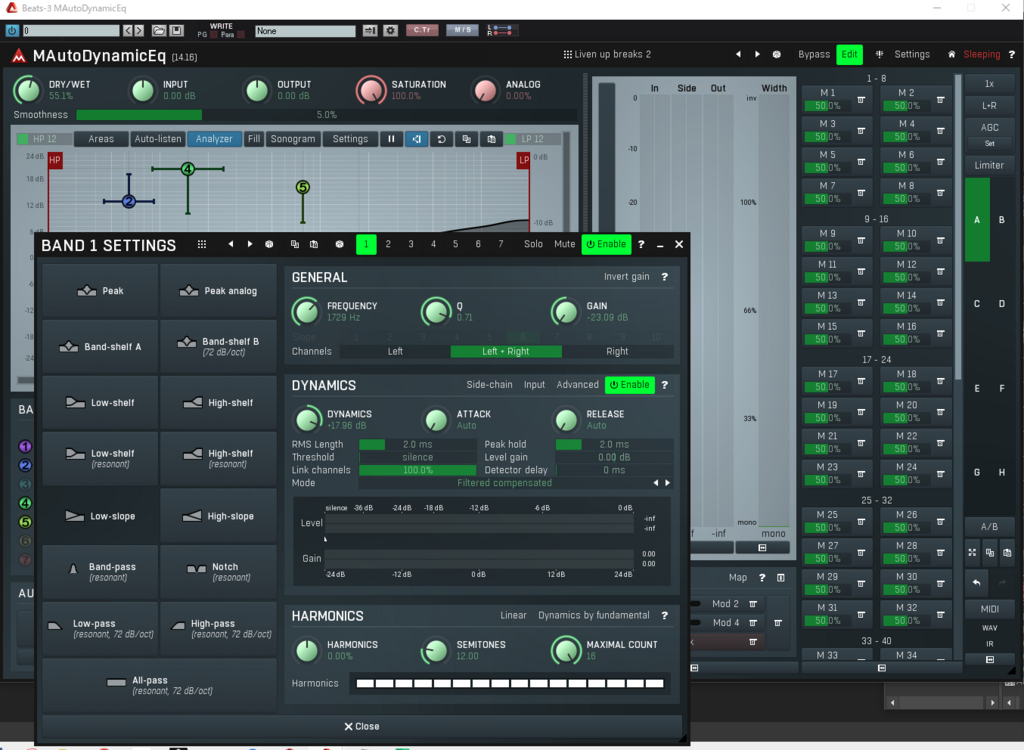This screenshot has width=1024, height=750.
Task: Choose the Notch resonant filter
Action: pyautogui.click(x=218, y=572)
